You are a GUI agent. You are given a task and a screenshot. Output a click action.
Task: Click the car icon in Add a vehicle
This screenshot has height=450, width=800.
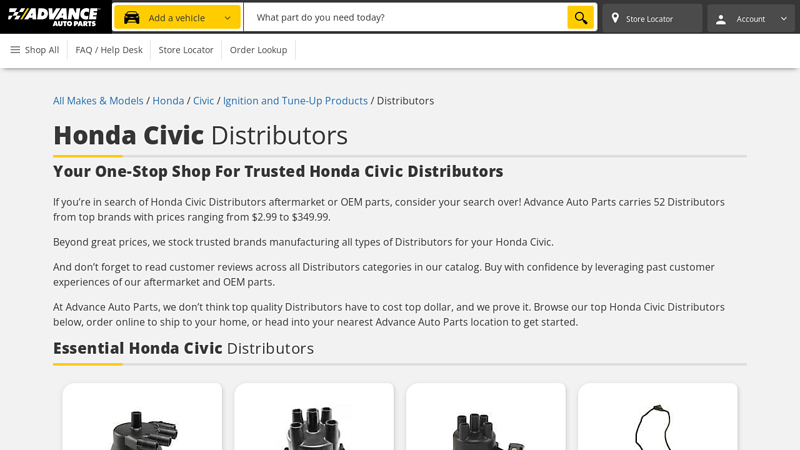coord(132,18)
